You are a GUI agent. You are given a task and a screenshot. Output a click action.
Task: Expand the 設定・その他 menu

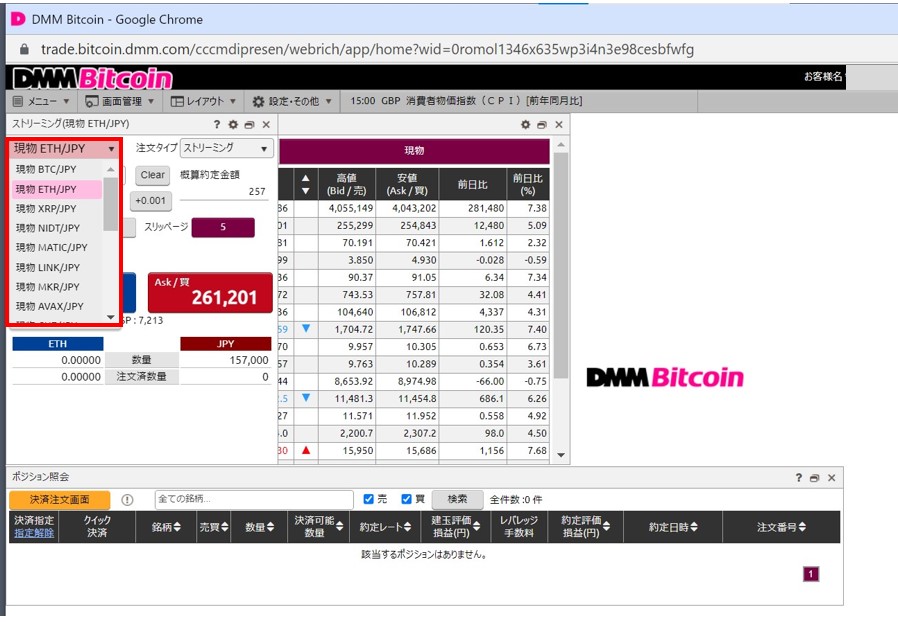tap(292, 101)
